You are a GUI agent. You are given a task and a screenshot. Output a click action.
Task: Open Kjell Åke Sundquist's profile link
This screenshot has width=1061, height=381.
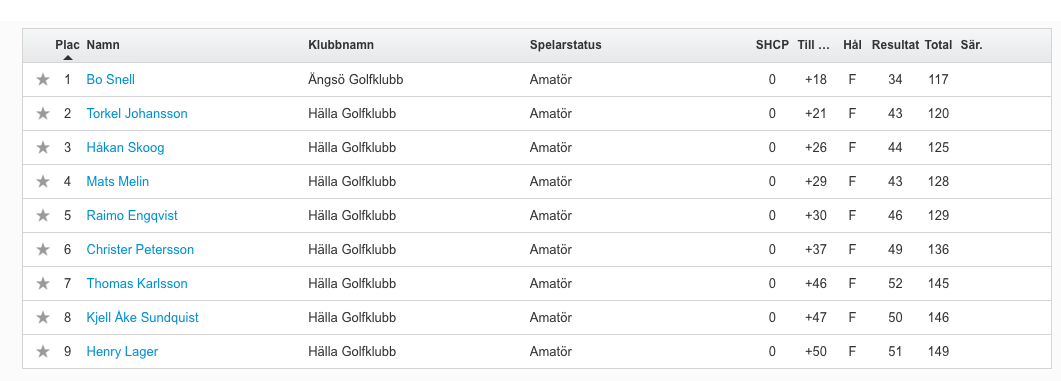143,317
